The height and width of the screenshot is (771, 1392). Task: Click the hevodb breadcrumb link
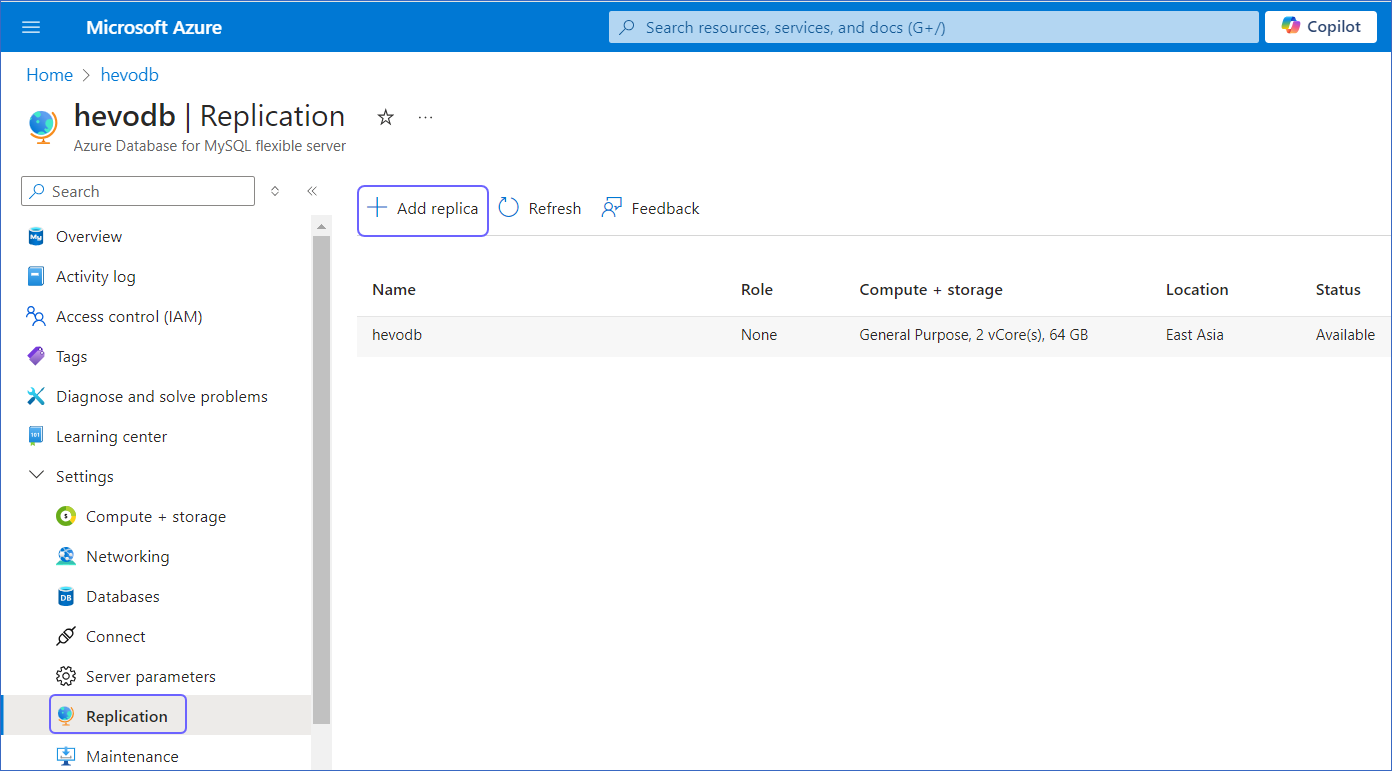point(130,75)
